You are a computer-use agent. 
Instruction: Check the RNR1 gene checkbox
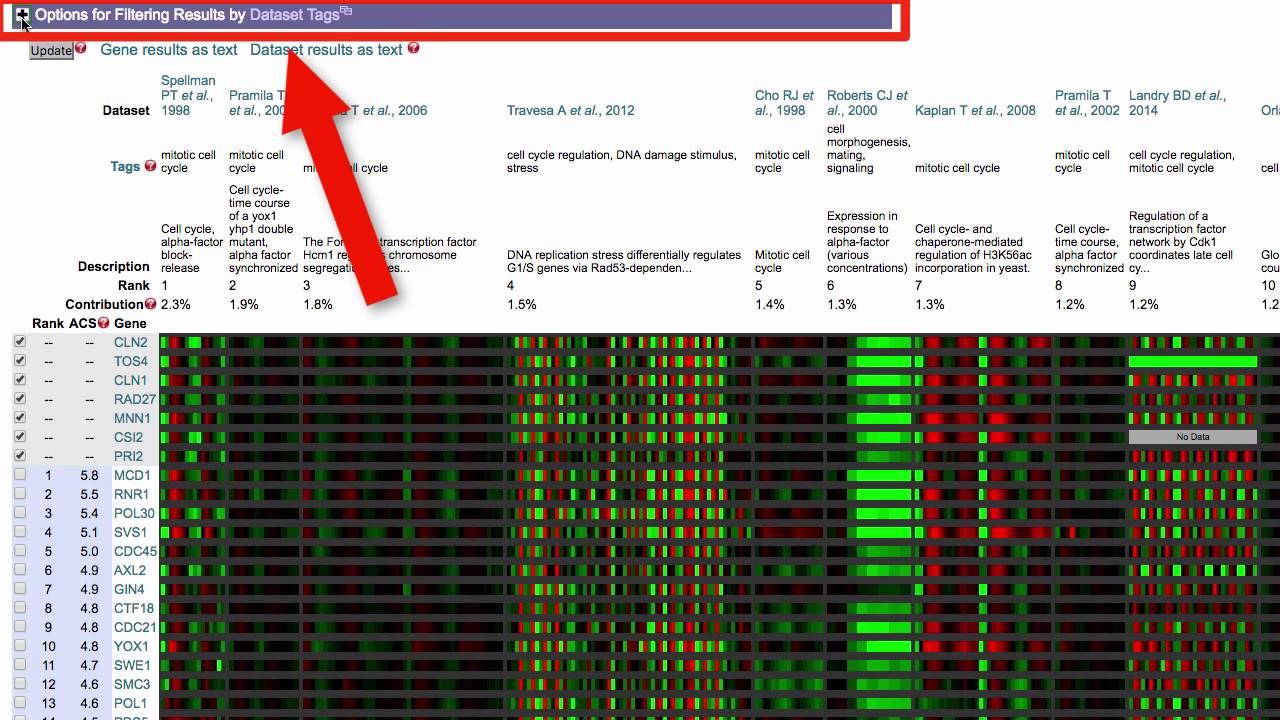pos(20,494)
